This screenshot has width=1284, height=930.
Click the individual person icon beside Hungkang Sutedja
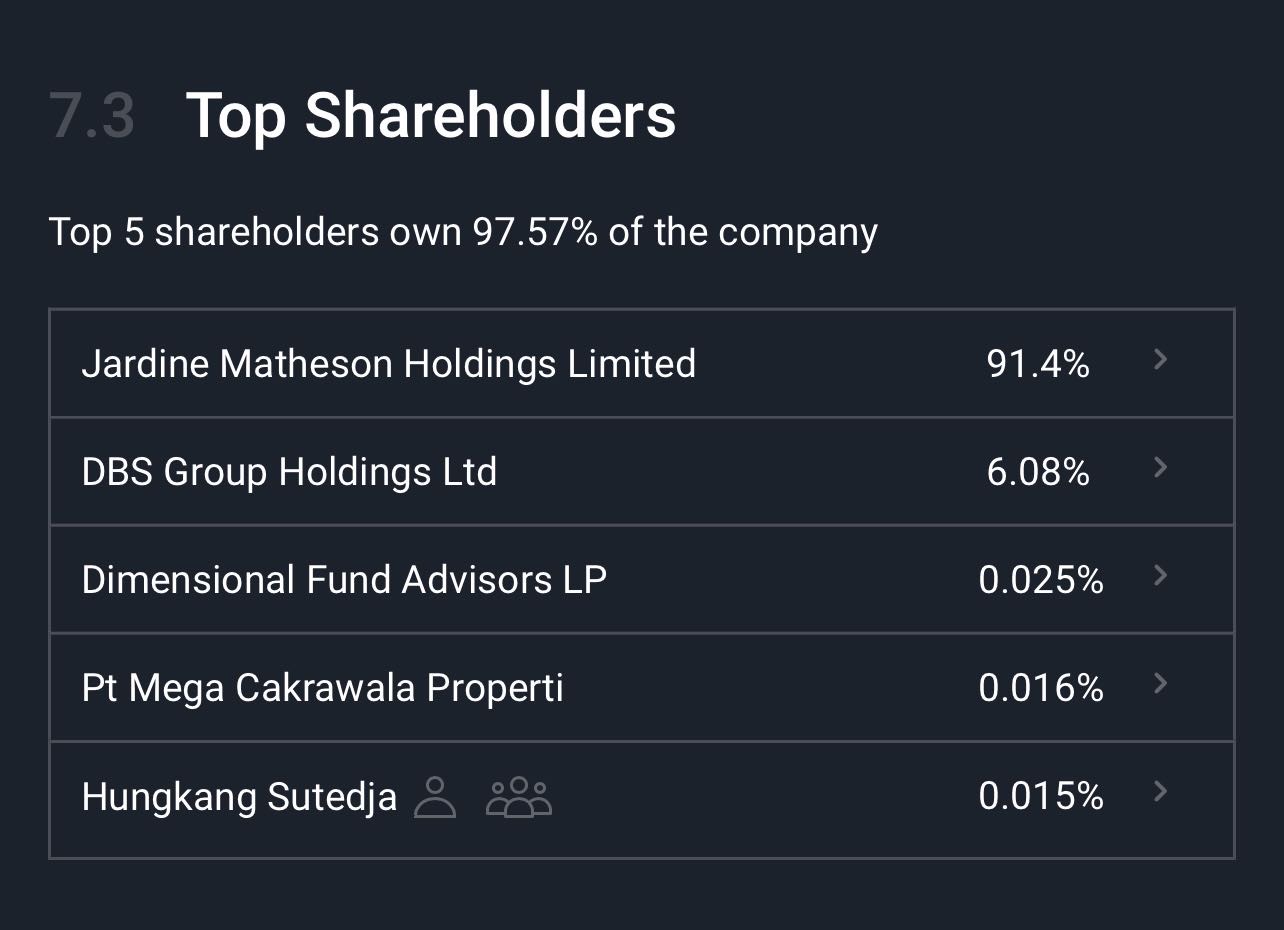coord(435,797)
